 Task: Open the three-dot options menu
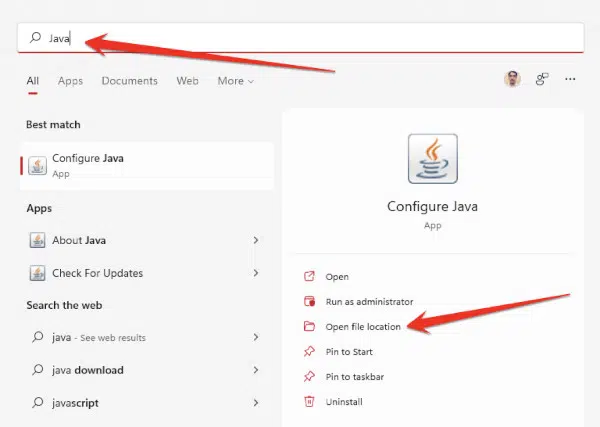[x=570, y=79]
